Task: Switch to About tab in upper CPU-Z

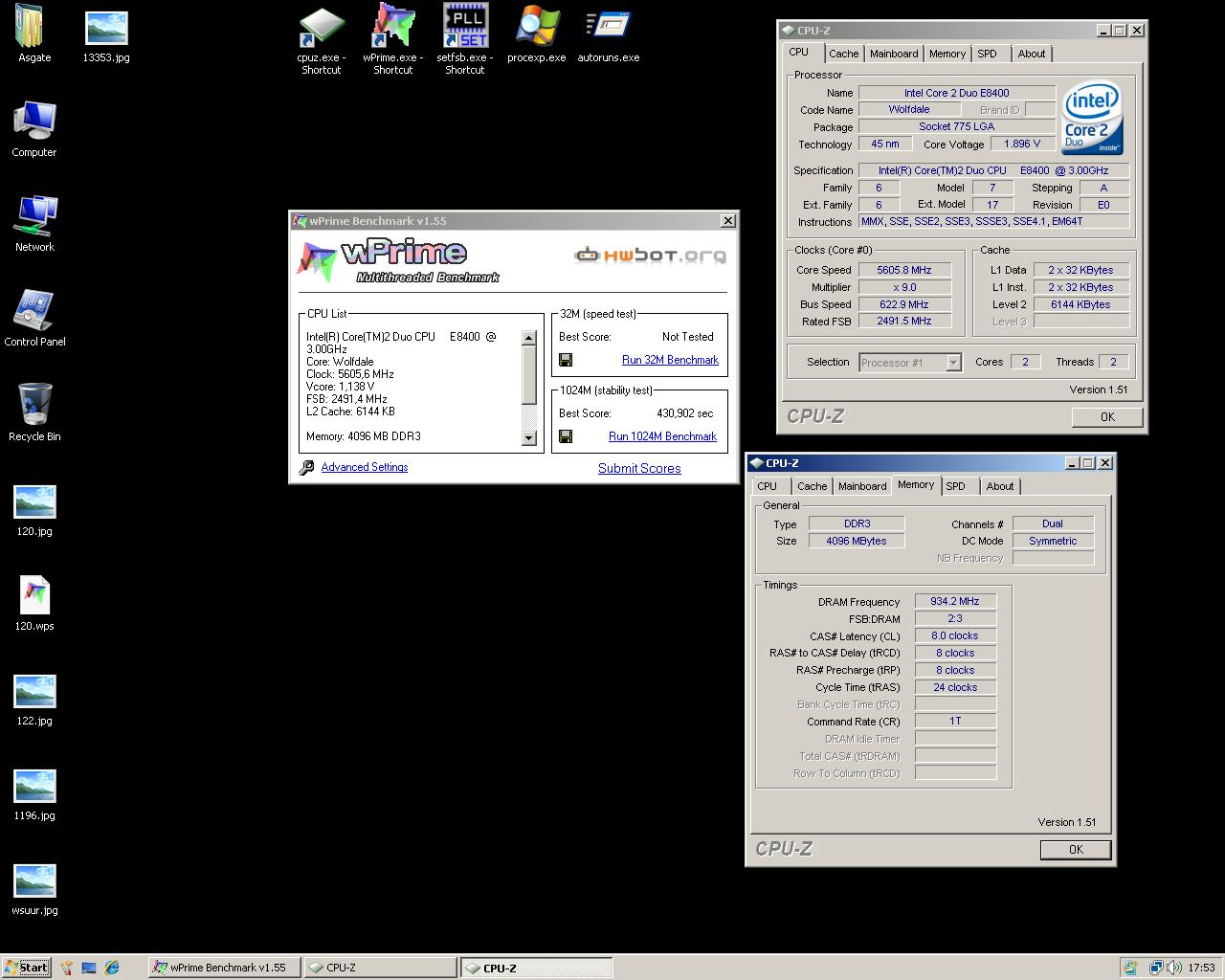Action: pos(1032,54)
